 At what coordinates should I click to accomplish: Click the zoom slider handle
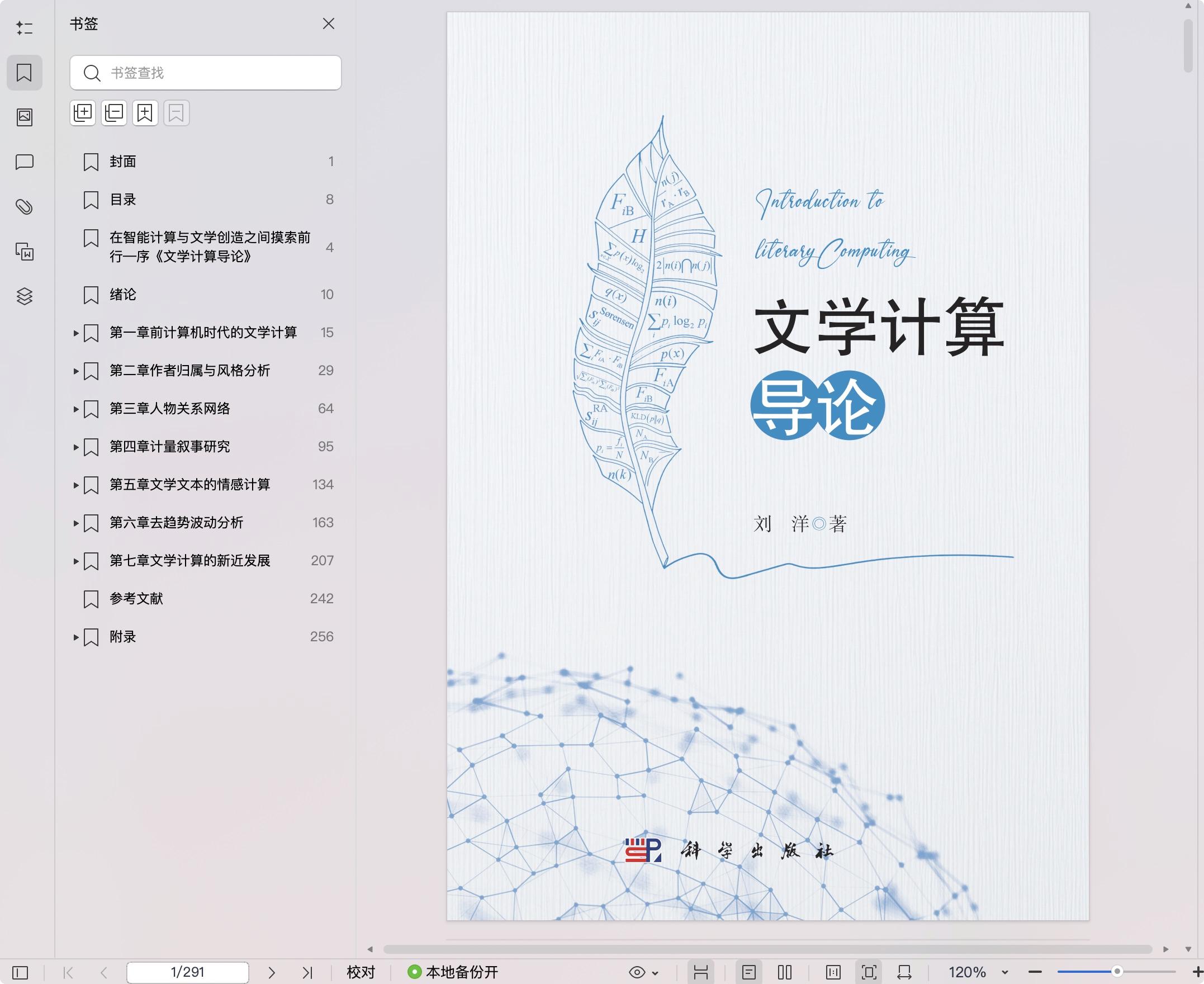click(1117, 972)
